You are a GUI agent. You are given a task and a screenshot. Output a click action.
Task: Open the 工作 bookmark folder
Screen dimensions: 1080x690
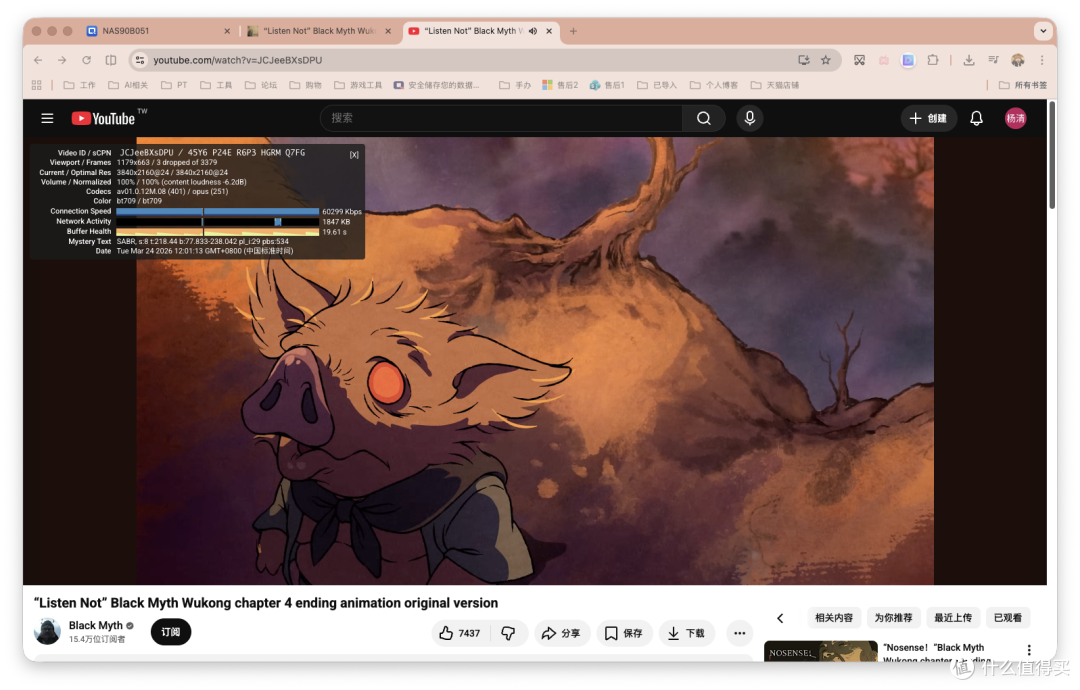pyautogui.click(x=80, y=85)
